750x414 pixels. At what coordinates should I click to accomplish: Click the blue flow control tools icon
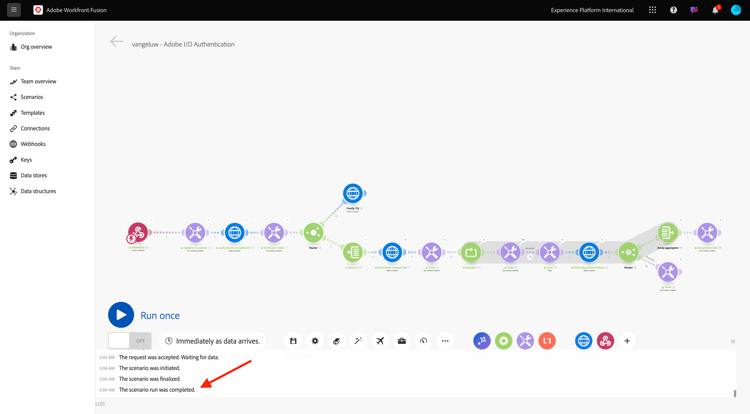482,341
